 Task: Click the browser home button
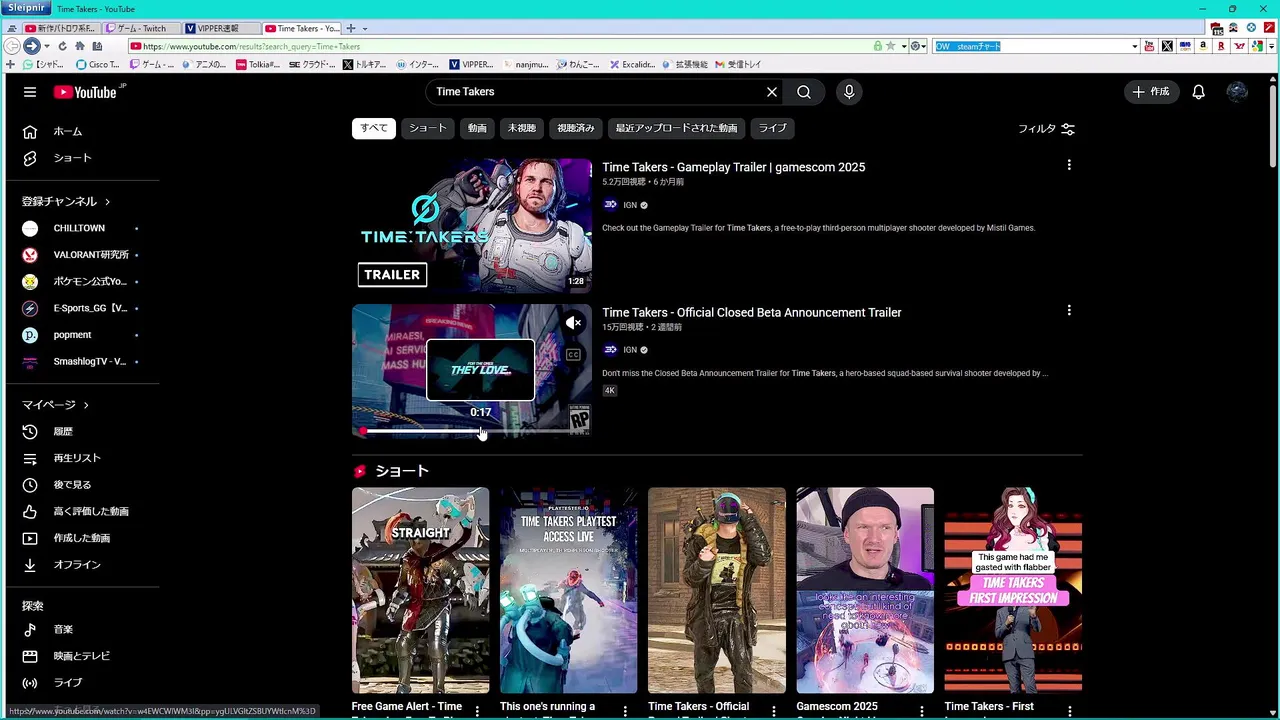79,46
